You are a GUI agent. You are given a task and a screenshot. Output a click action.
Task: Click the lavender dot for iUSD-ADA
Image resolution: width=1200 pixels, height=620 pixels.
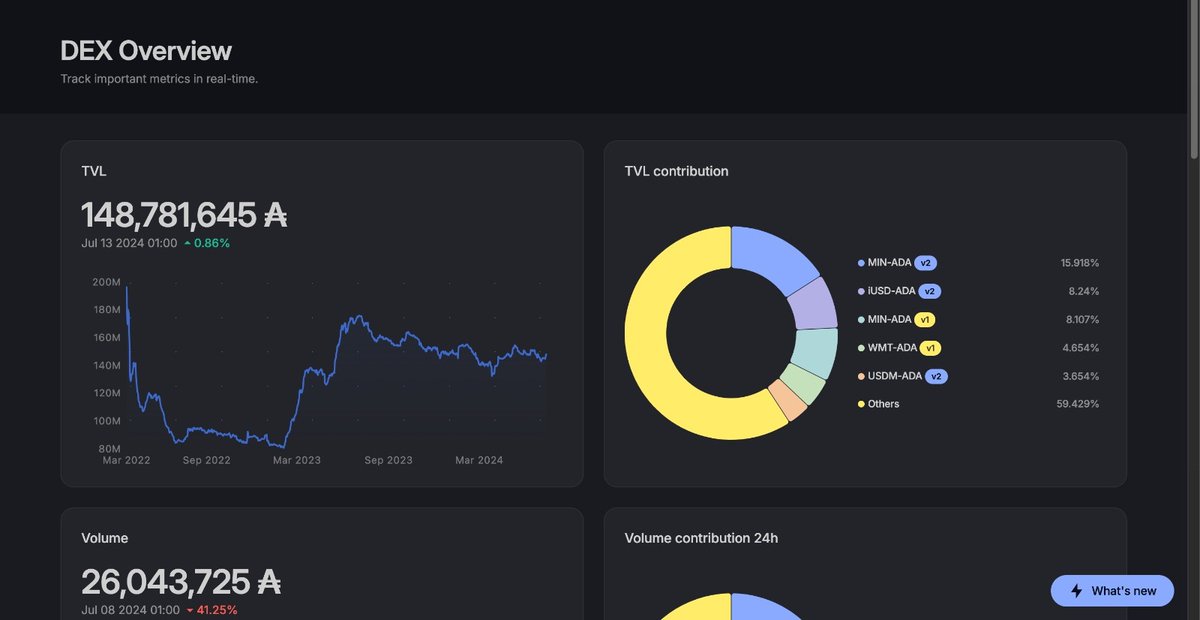pyautogui.click(x=861, y=291)
